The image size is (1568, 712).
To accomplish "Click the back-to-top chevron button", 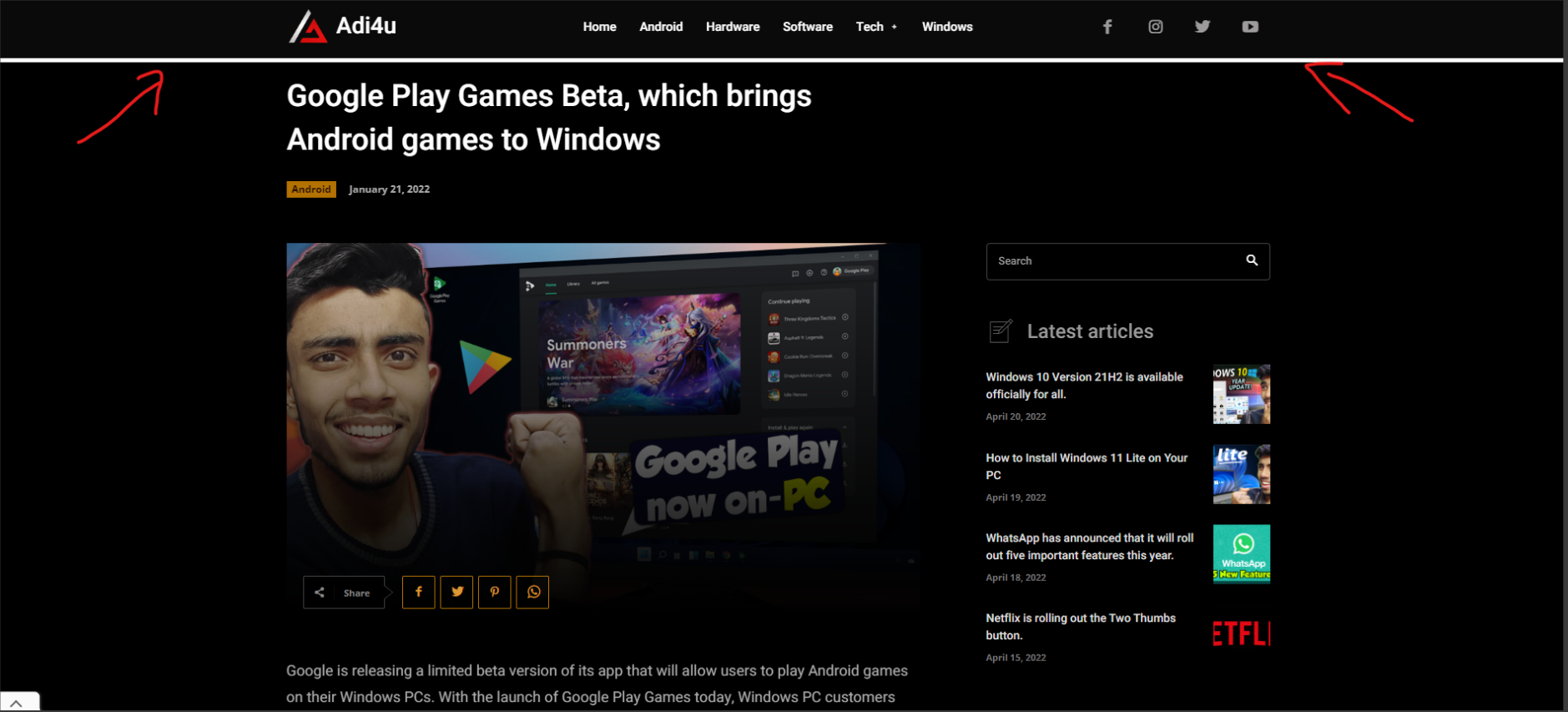I will 18,702.
